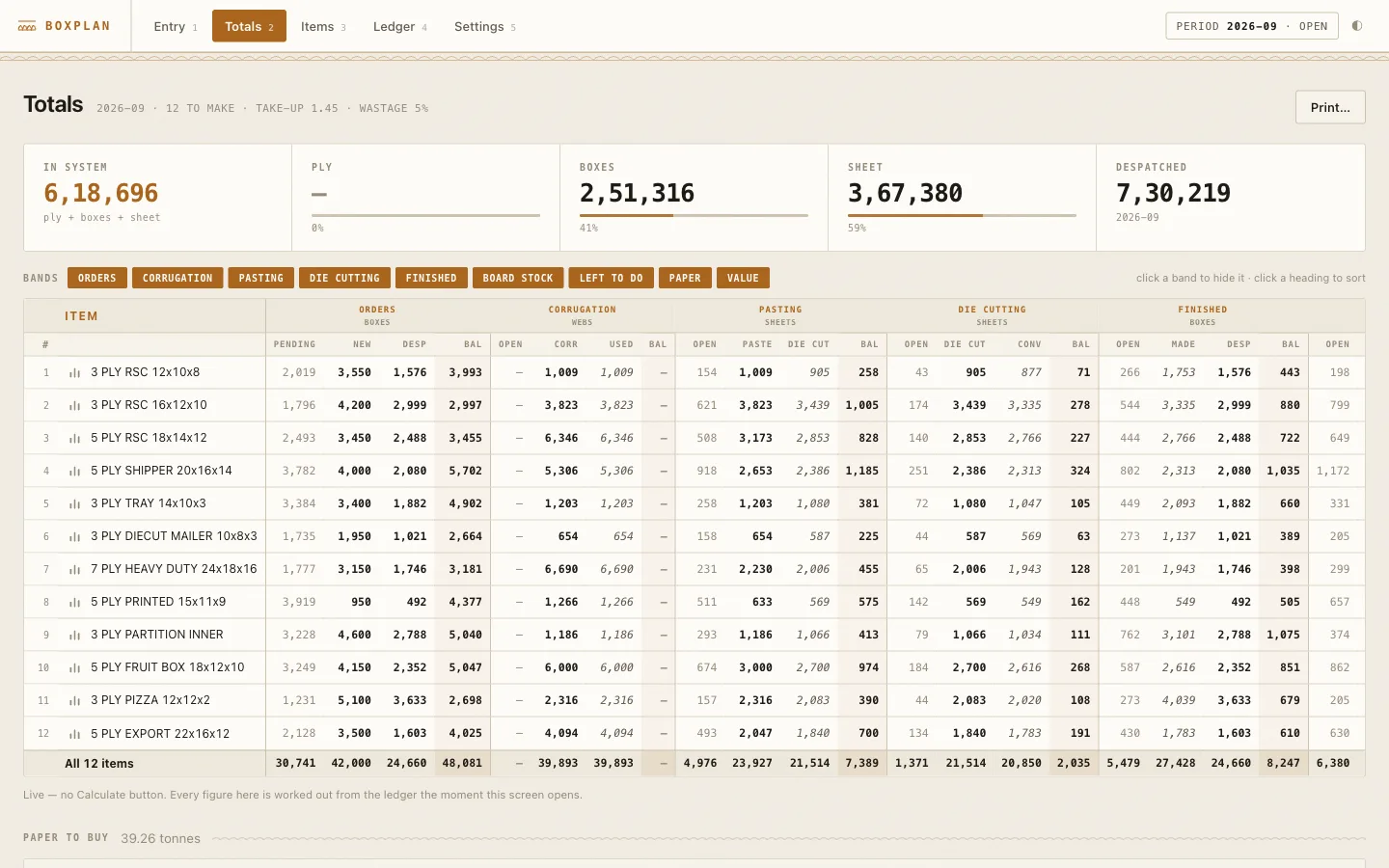1389x868 pixels.
Task: Open the DESPATCHED 7,30,219 card
Action: [x=1231, y=198]
